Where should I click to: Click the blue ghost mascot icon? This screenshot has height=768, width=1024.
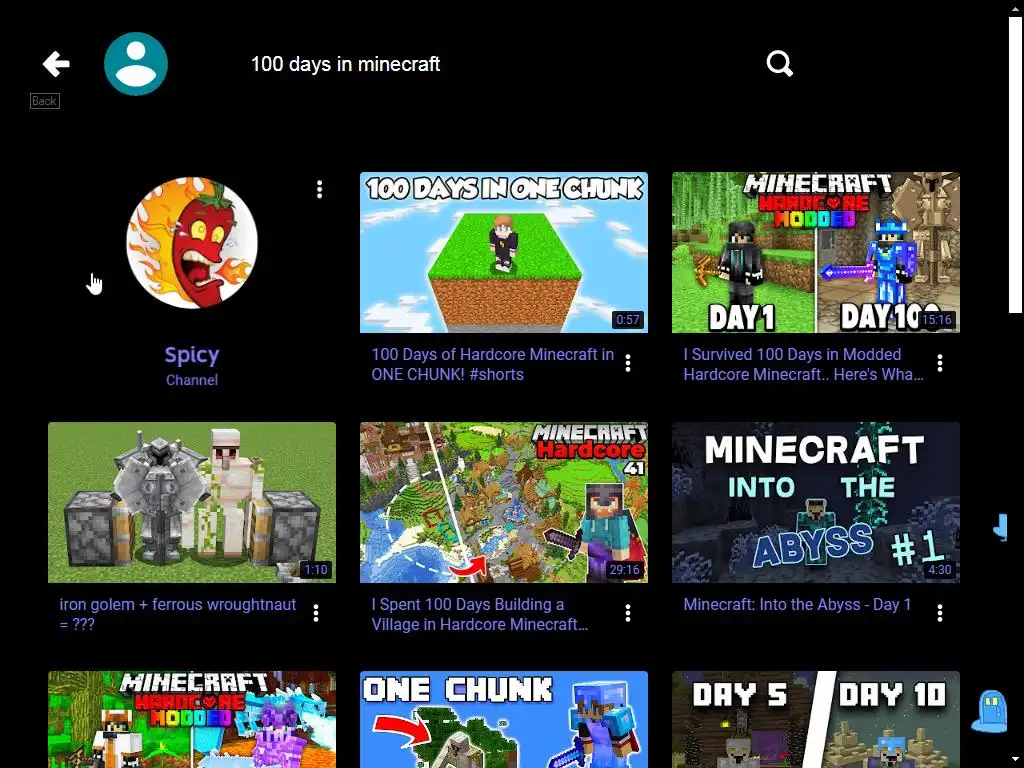coord(990,712)
